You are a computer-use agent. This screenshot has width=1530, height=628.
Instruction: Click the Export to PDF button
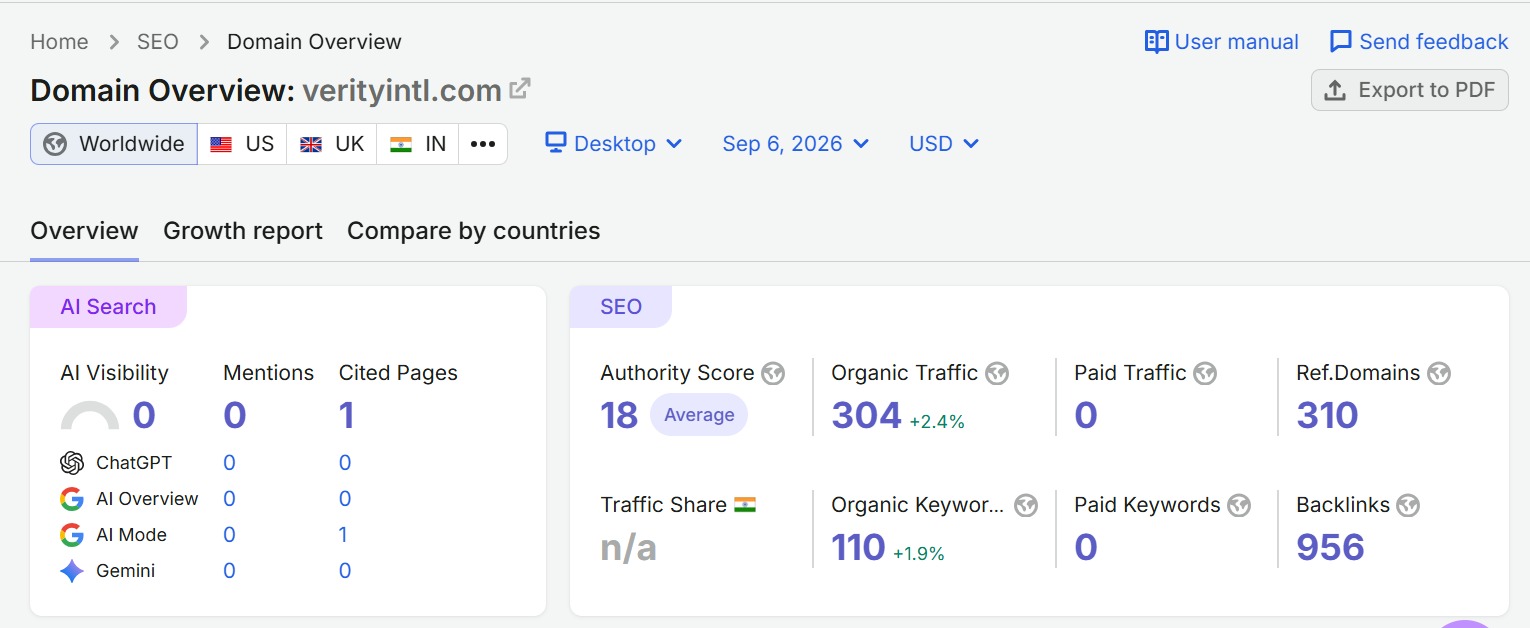click(1410, 90)
